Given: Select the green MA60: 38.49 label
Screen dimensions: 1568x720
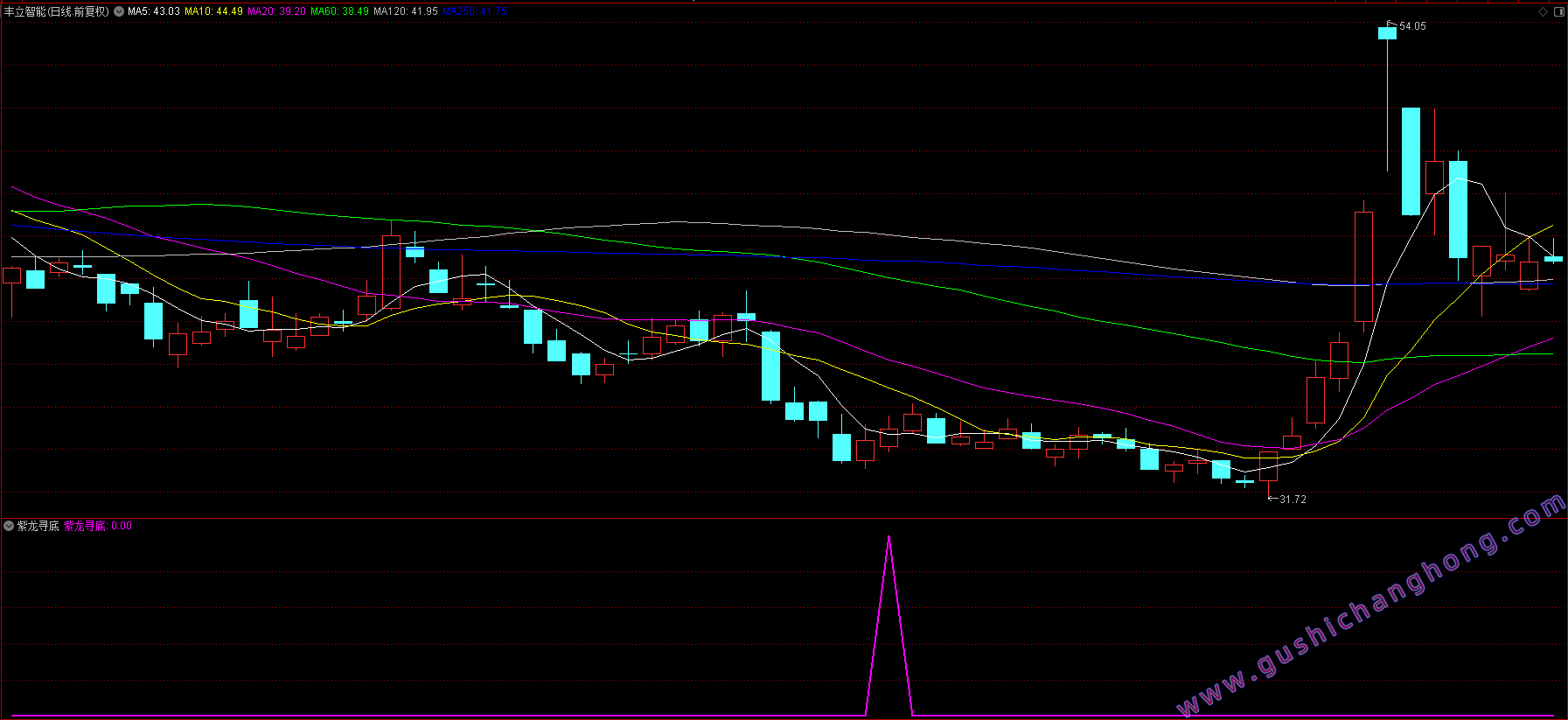Looking at the screenshot, I should coord(339,11).
